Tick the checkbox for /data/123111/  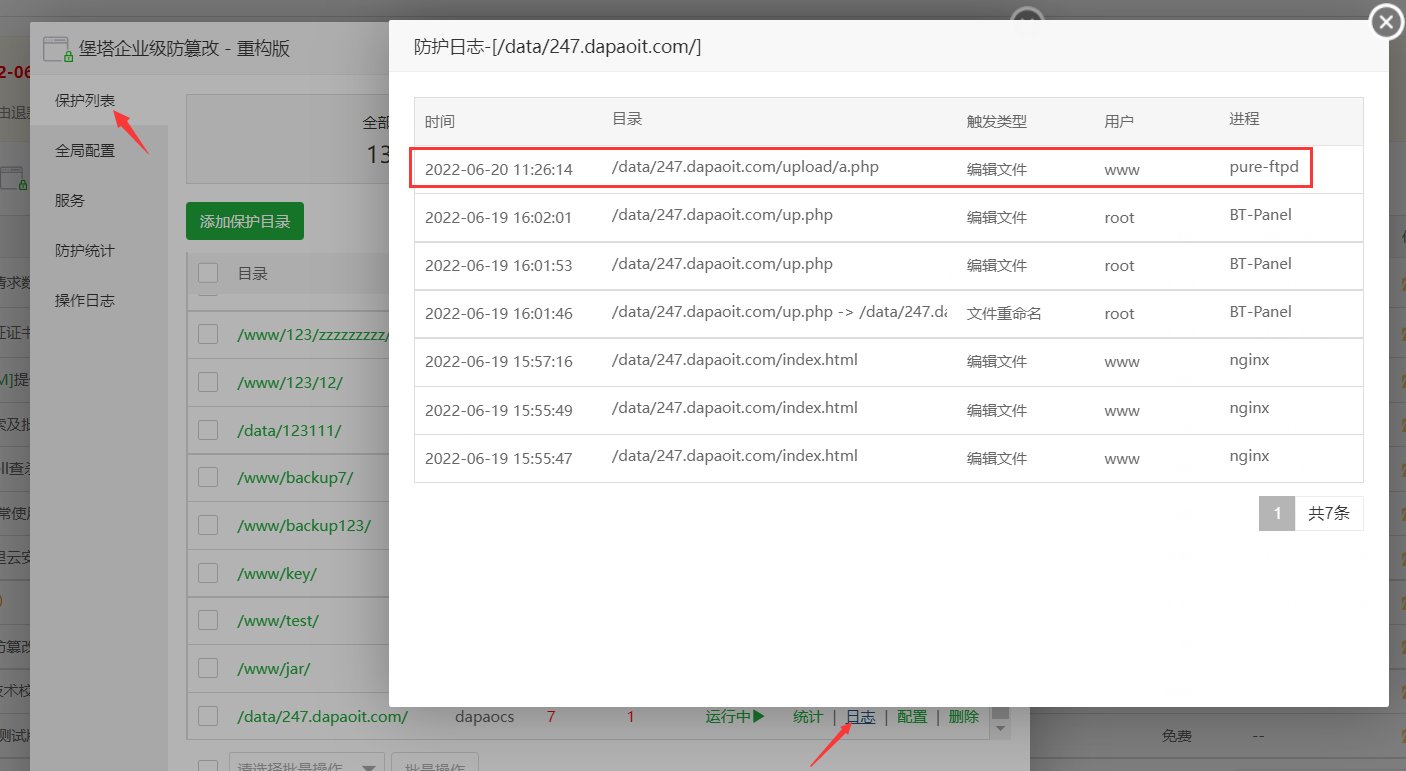[208, 430]
